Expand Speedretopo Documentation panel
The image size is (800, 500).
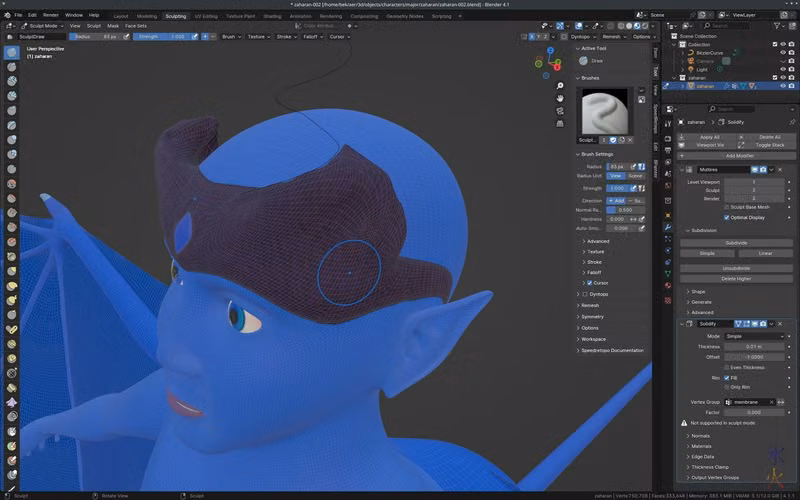pos(610,351)
